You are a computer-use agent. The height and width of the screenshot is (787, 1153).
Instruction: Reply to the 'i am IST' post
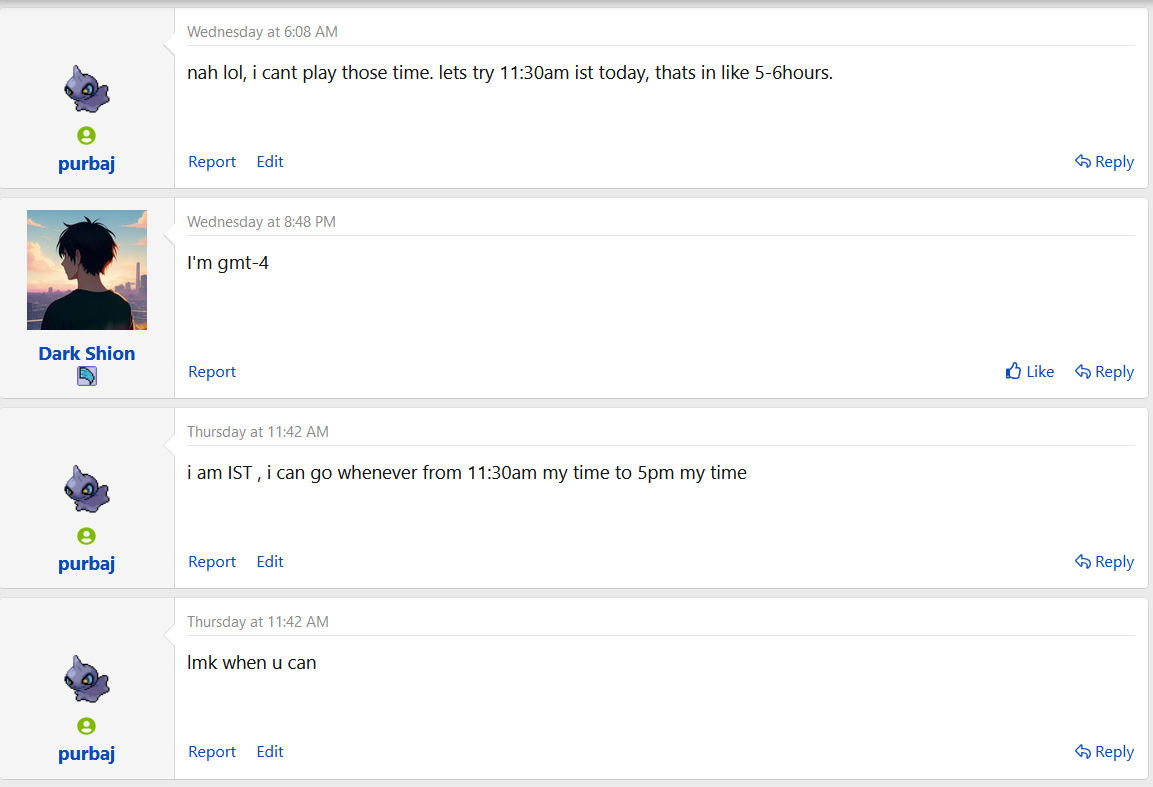click(x=1104, y=562)
